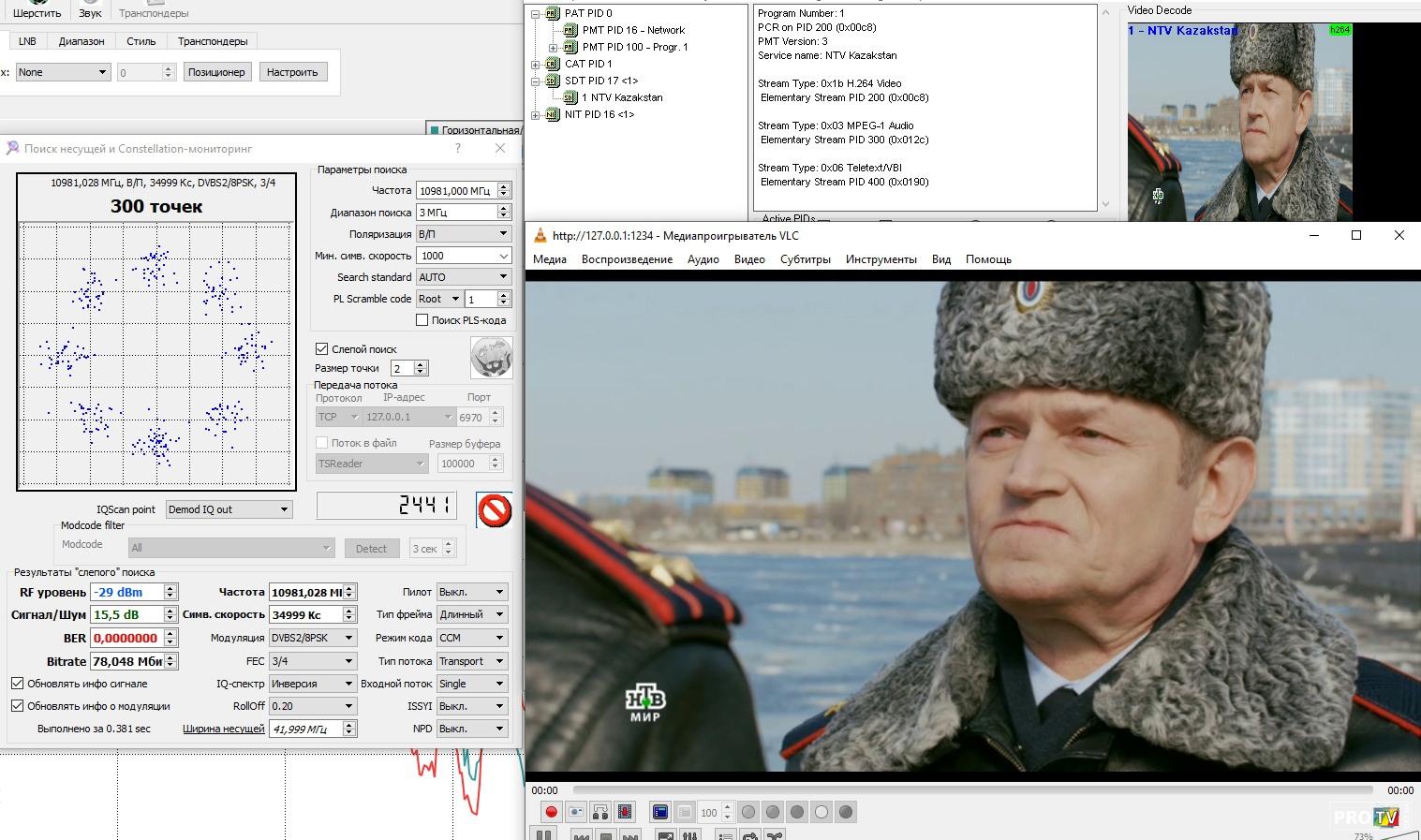Click the frame-by-frame icon in VLC

[x=625, y=812]
